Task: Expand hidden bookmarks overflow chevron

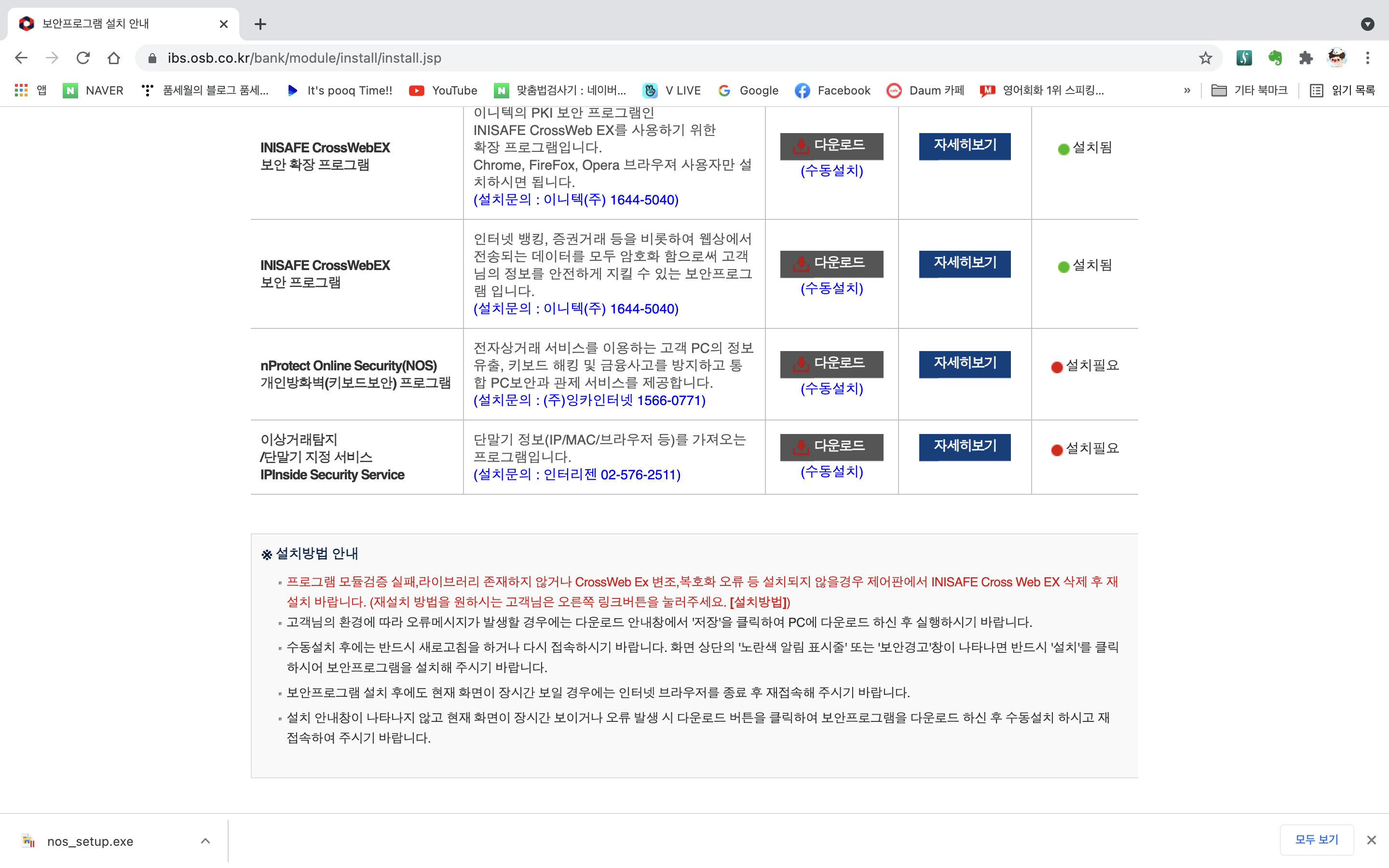Action: [x=1187, y=90]
